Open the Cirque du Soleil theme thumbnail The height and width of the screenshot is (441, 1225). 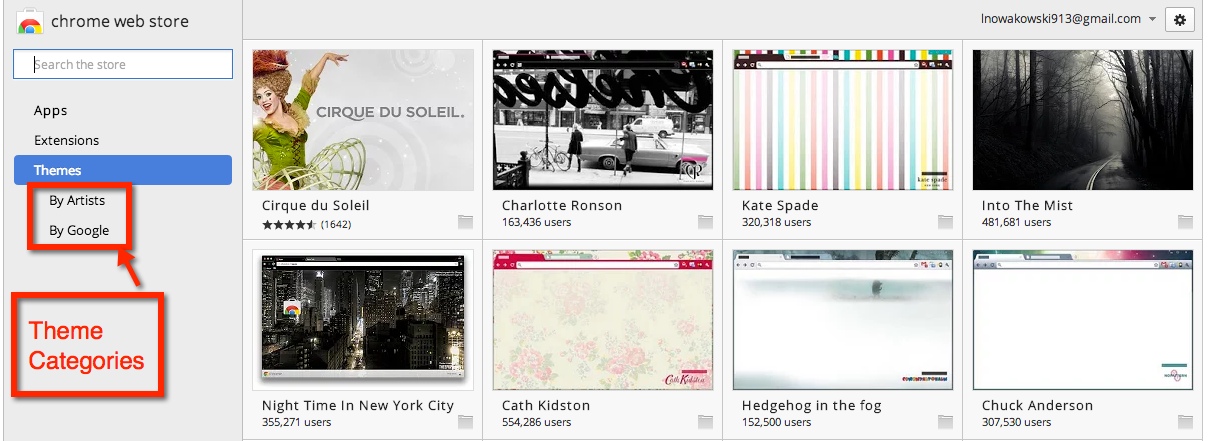point(363,120)
